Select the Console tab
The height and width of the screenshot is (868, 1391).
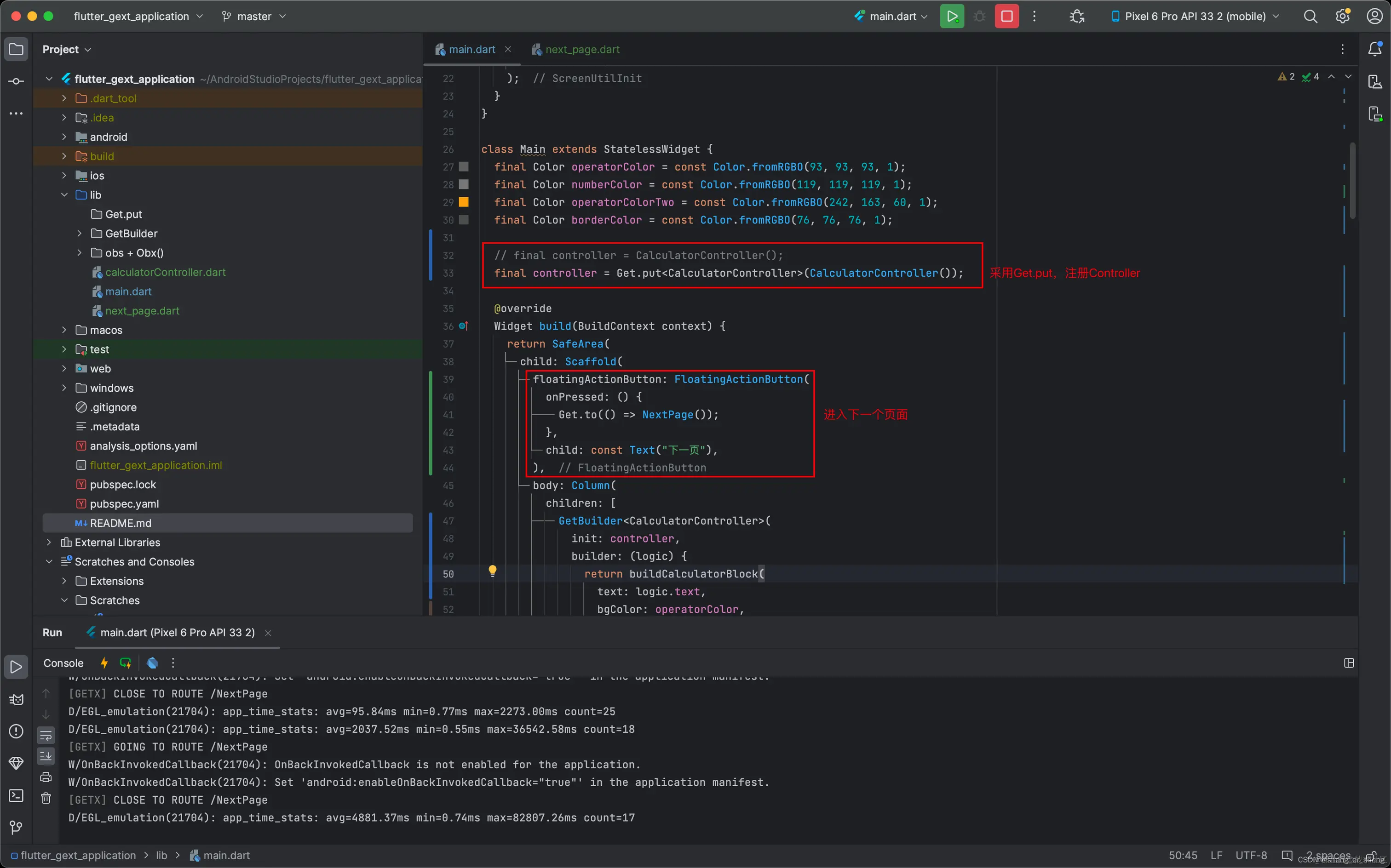(63, 663)
